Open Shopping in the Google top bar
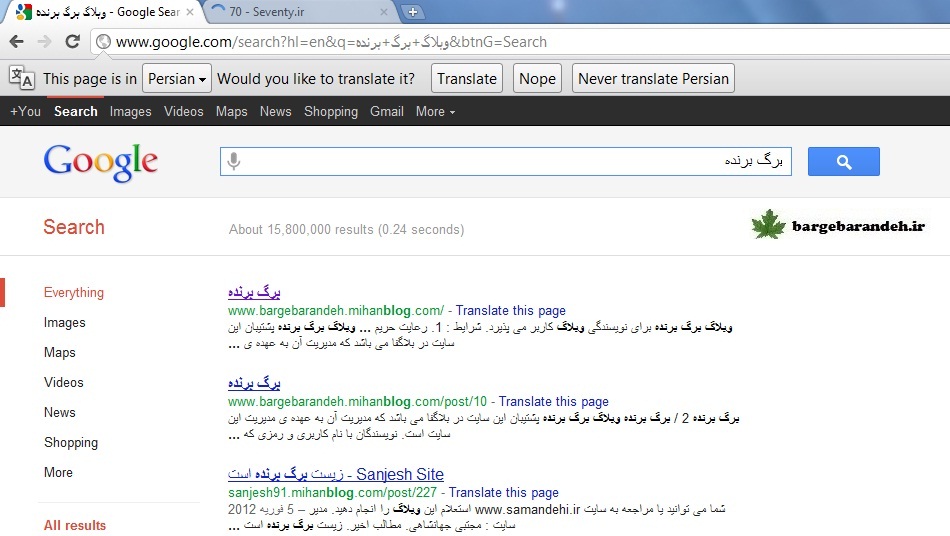Image resolution: width=950 pixels, height=536 pixels. click(x=331, y=111)
